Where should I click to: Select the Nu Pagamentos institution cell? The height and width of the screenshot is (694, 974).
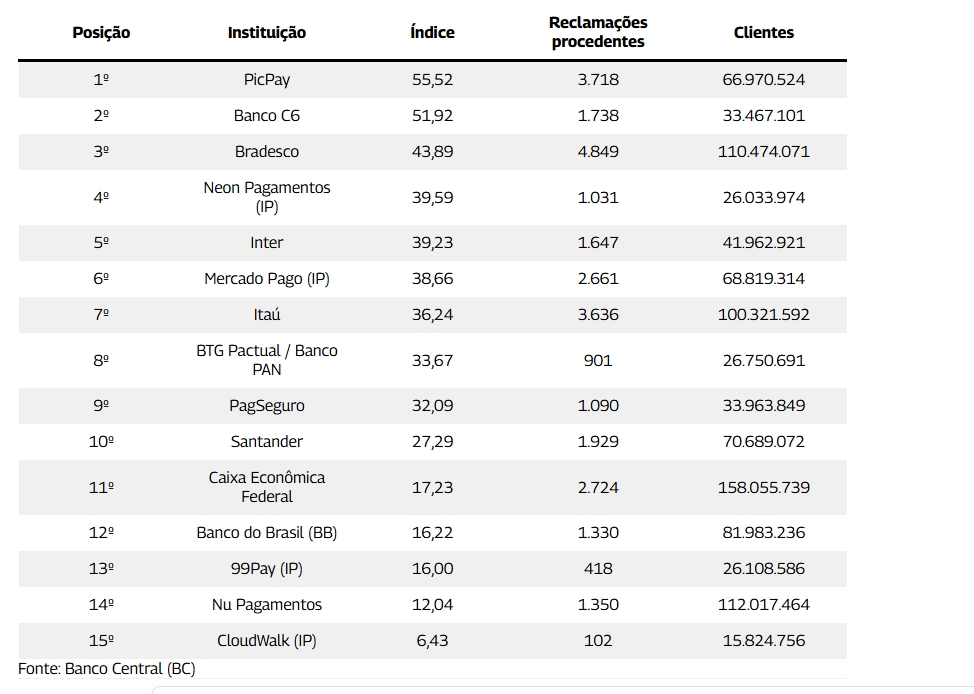click(x=267, y=604)
